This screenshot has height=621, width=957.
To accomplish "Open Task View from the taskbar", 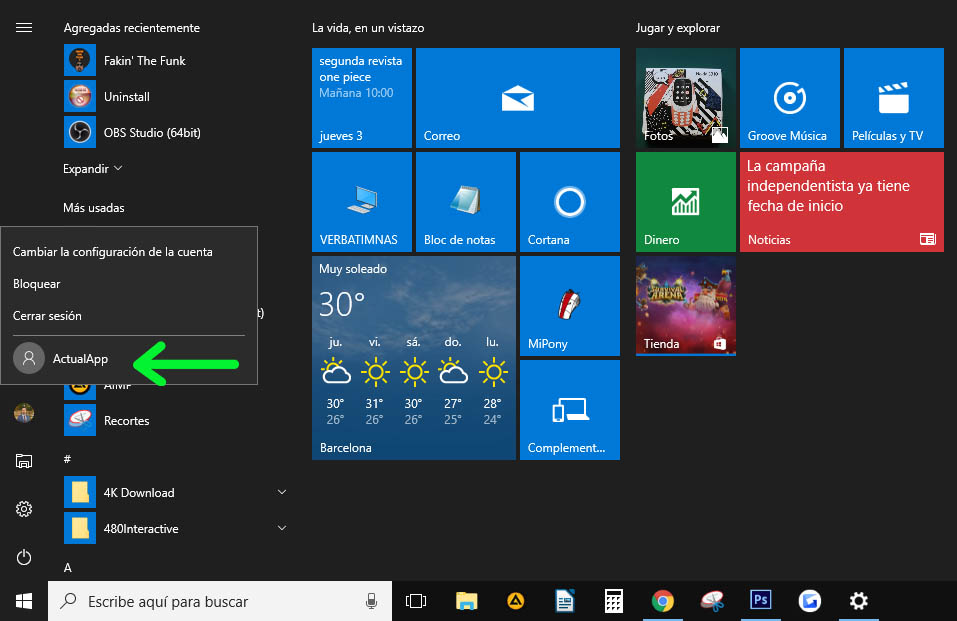I will pyautogui.click(x=416, y=601).
